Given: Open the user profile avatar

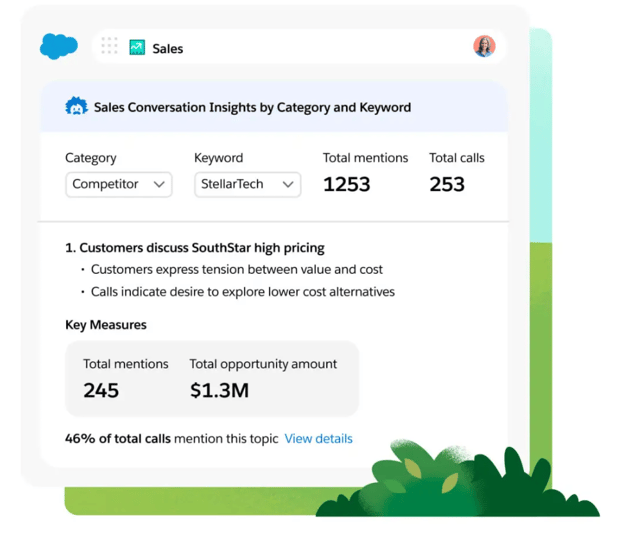Looking at the screenshot, I should point(484,46).
